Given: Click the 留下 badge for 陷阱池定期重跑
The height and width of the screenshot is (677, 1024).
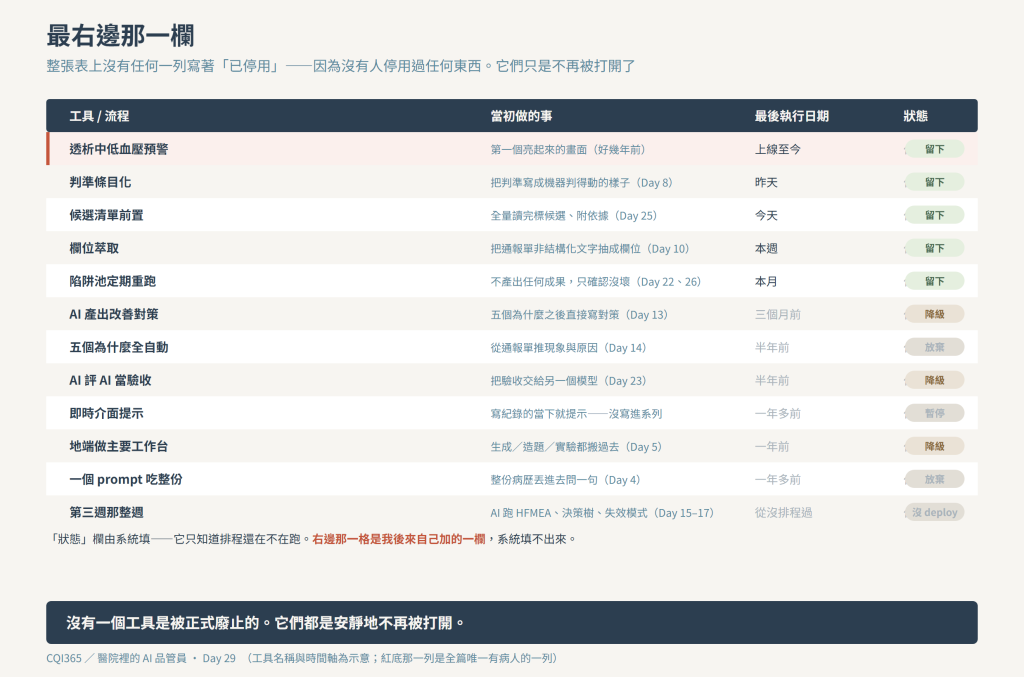Looking at the screenshot, I should click(x=934, y=281).
